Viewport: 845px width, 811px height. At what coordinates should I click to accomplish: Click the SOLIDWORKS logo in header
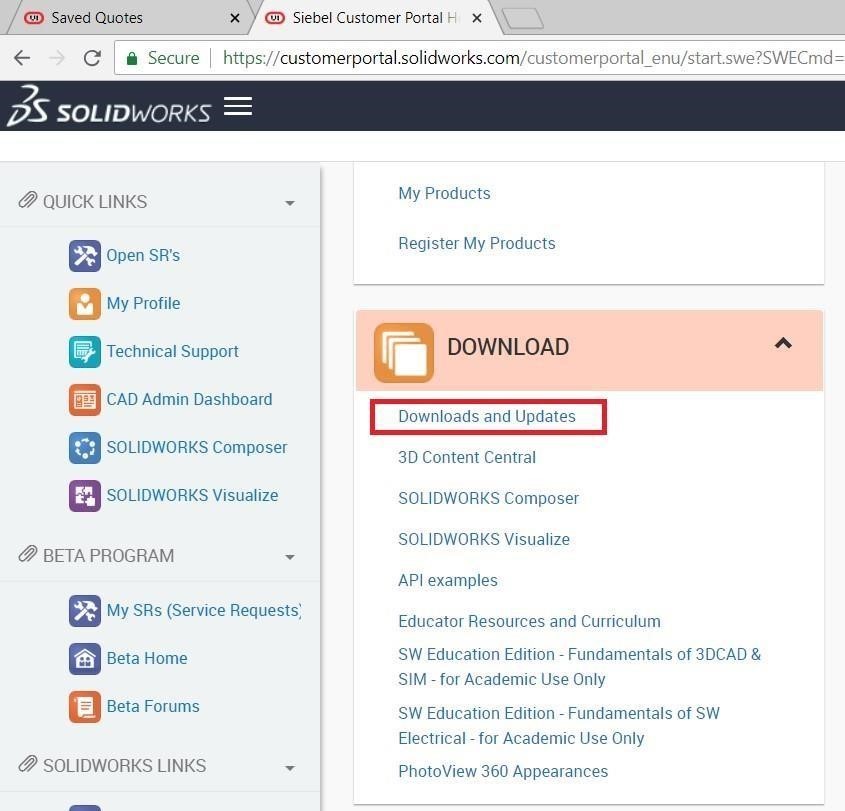tap(108, 106)
